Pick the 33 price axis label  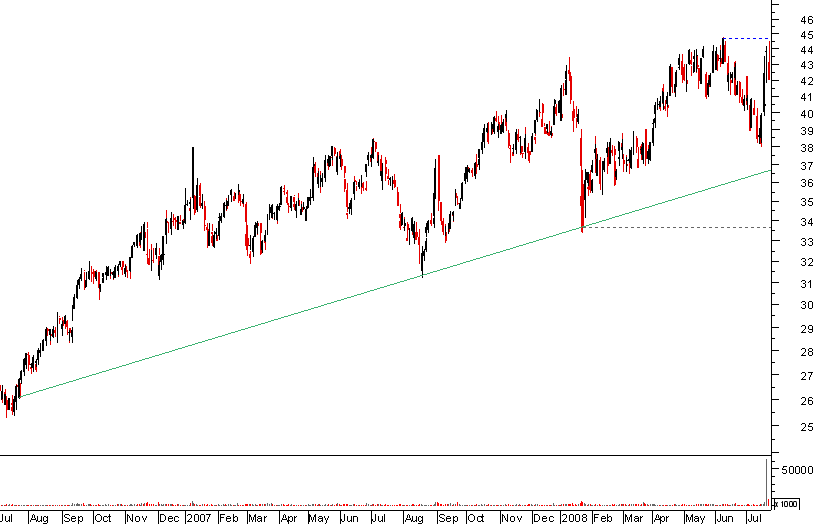tap(807, 242)
